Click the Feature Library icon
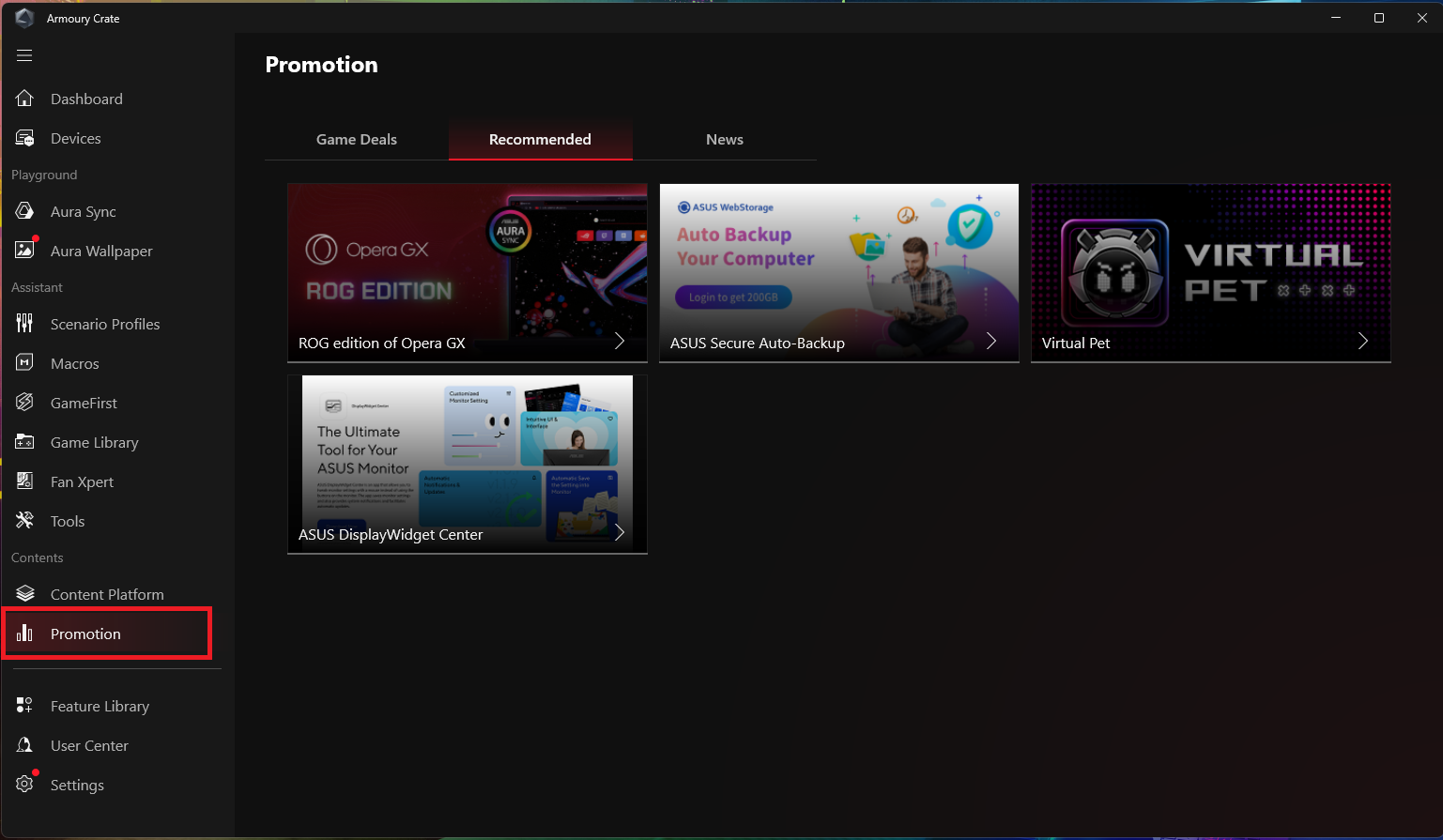The width and height of the screenshot is (1443, 840). click(x=25, y=706)
